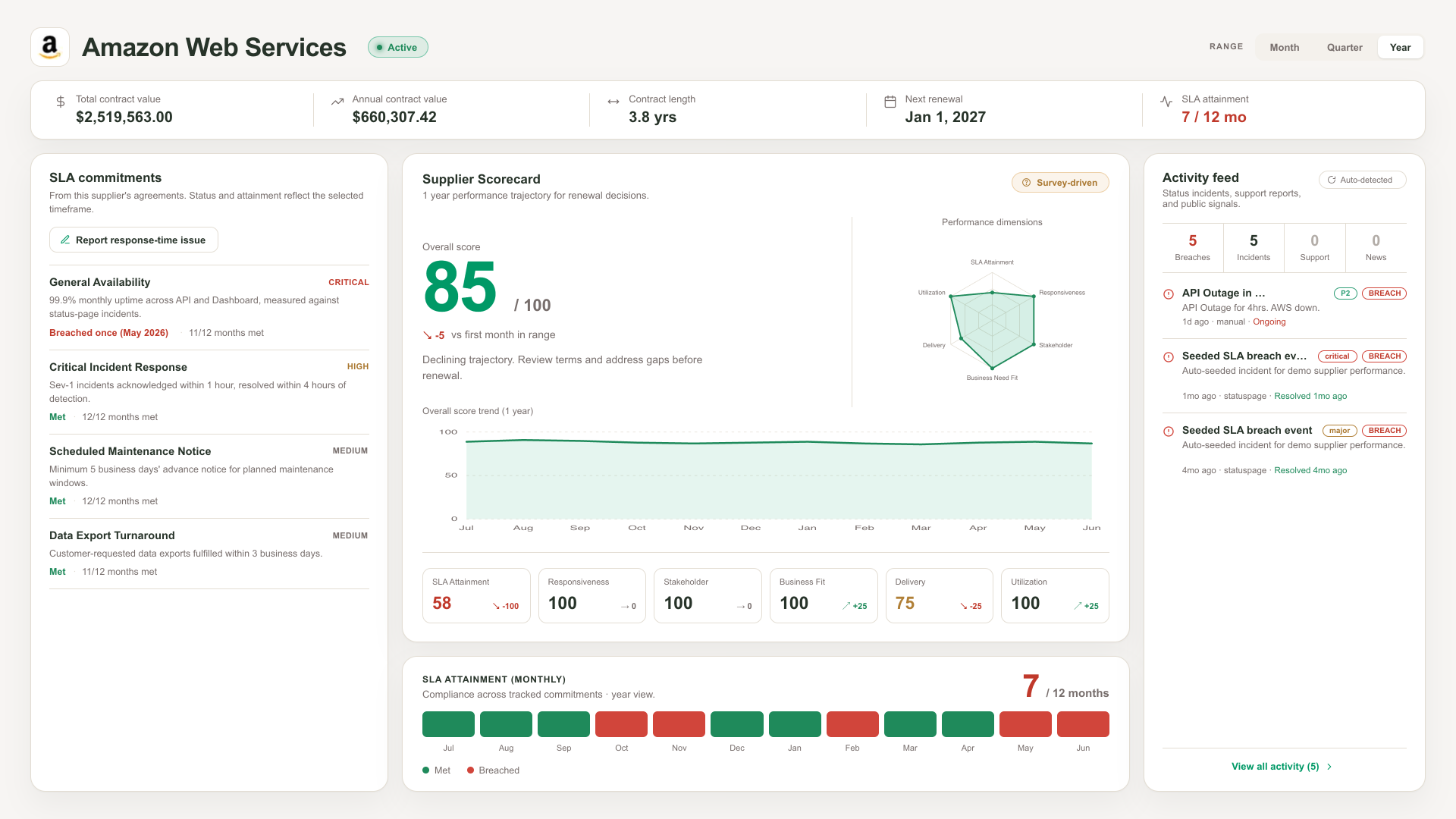The height and width of the screenshot is (819, 1456).
Task: Click Scheduled Maintenance Notice title
Action: (x=130, y=451)
